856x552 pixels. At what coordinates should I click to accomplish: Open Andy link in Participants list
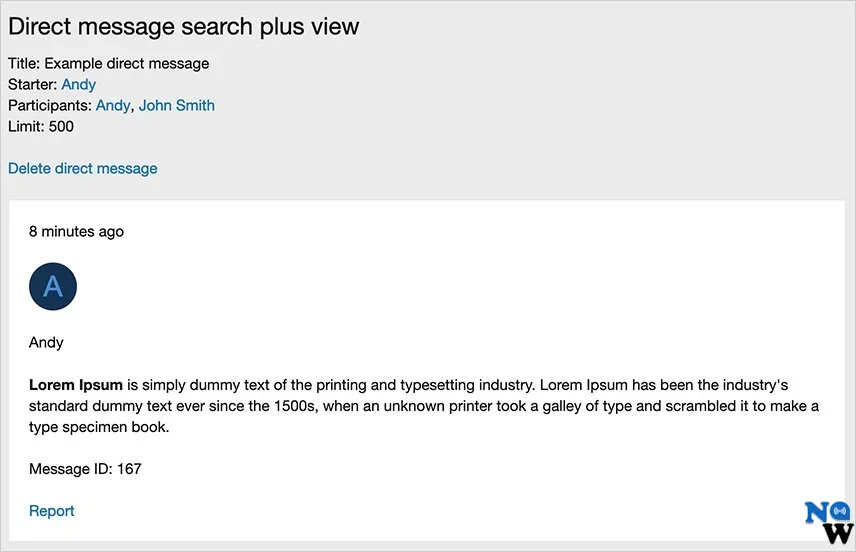(112, 105)
